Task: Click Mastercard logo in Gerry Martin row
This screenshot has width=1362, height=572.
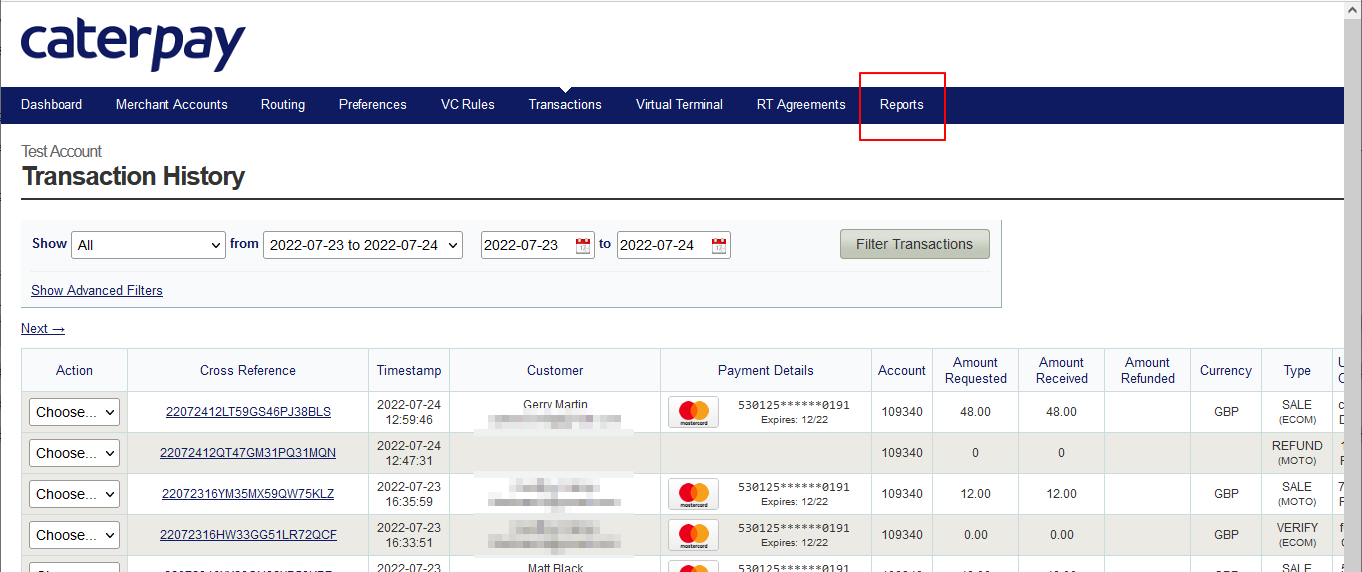Action: point(693,412)
